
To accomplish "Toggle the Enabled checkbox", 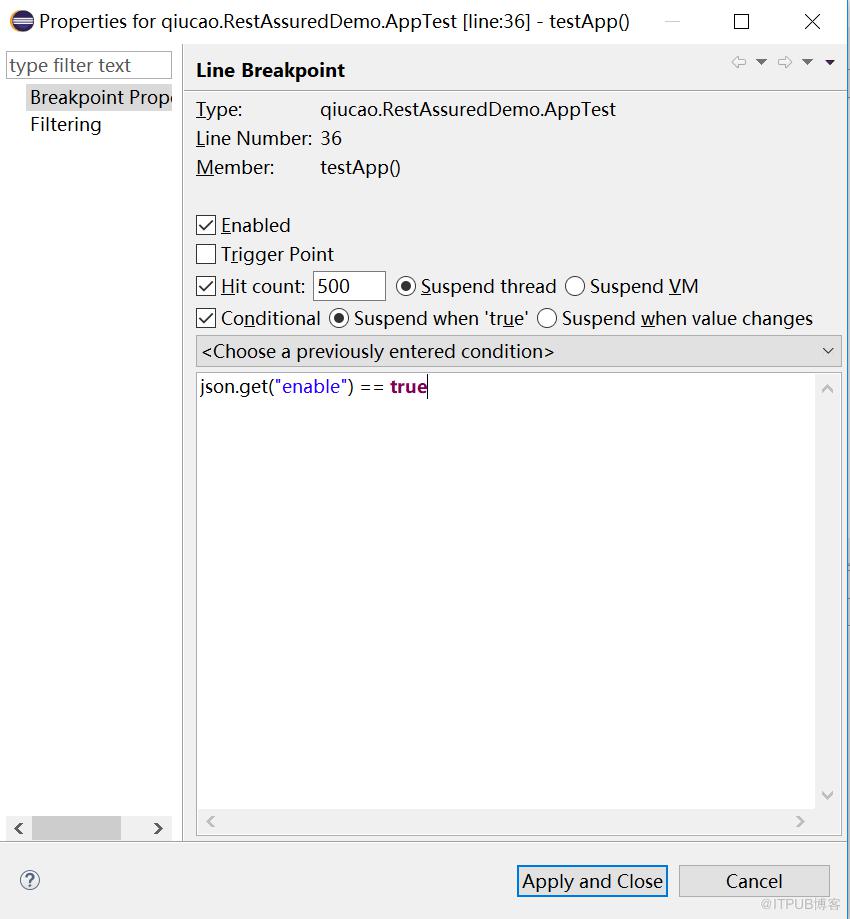I will [x=206, y=225].
